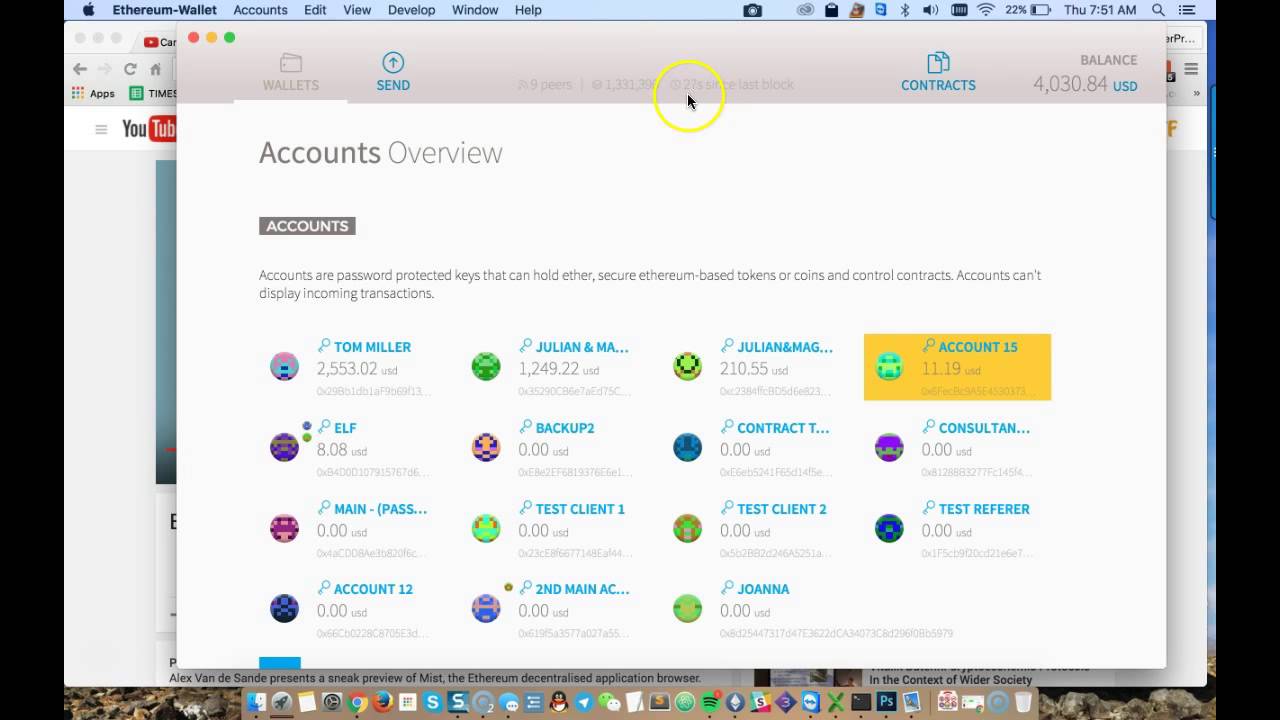The image size is (1280, 720).
Task: Open the Develop menu
Action: [411, 10]
